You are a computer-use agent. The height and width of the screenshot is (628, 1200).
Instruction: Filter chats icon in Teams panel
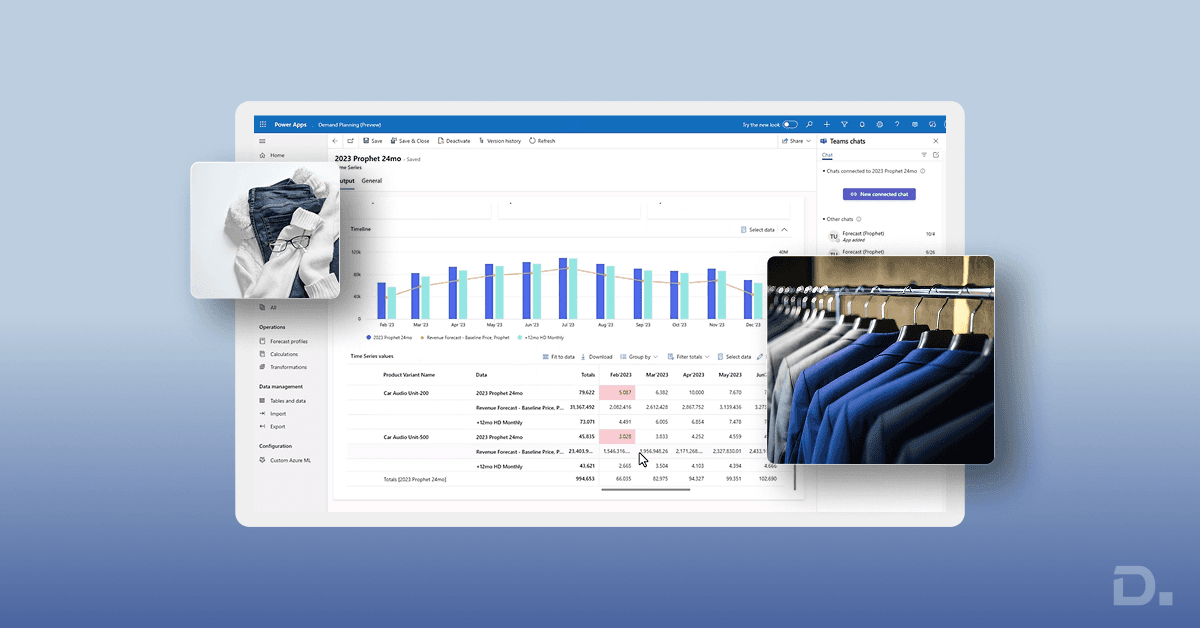pyautogui.click(x=924, y=155)
